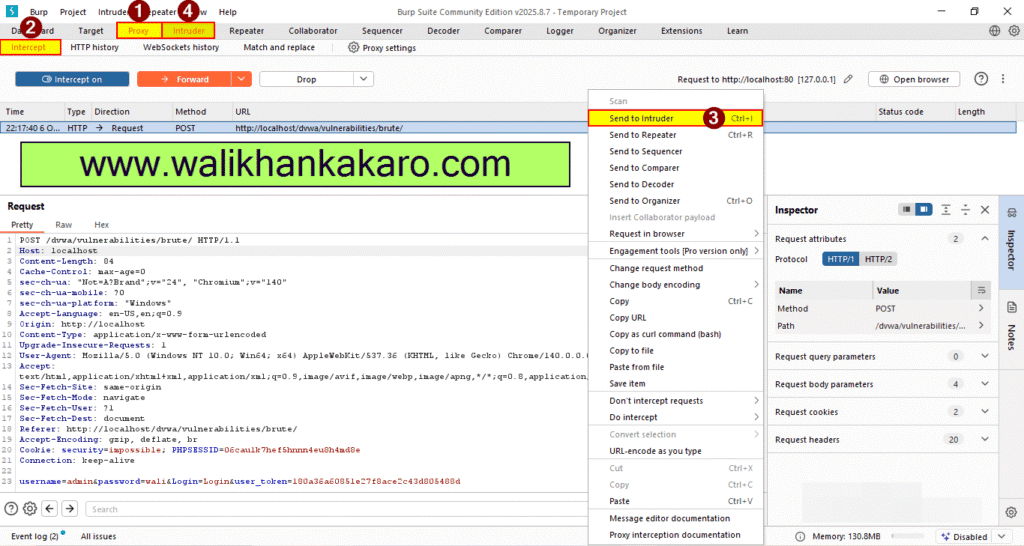Viewport: 1024px width, 546px height.
Task: Expand Request headers section
Action: 985,440
